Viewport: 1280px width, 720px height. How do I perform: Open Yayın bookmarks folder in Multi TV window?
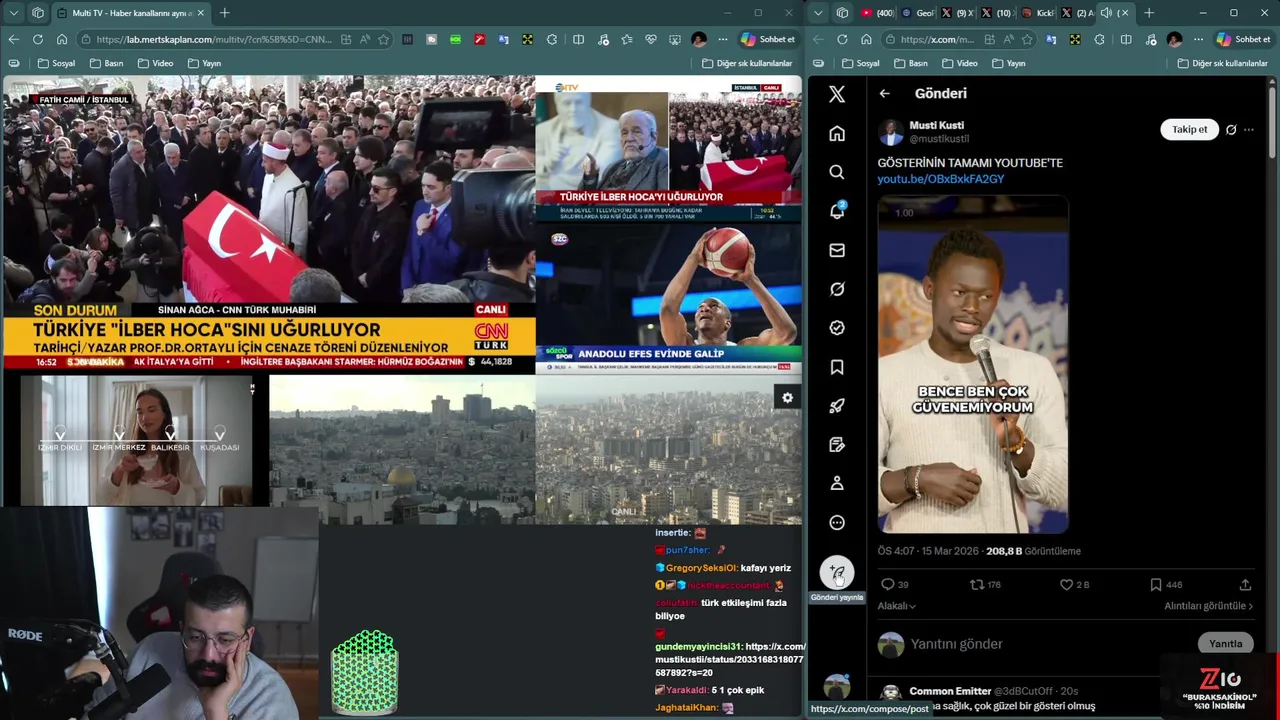[203, 63]
